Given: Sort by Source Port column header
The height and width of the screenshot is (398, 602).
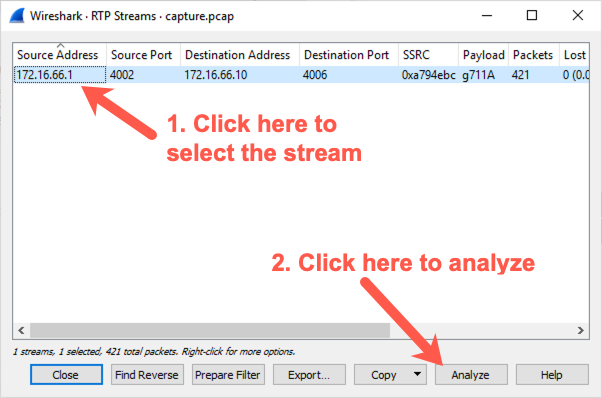Looking at the screenshot, I should [x=143, y=55].
